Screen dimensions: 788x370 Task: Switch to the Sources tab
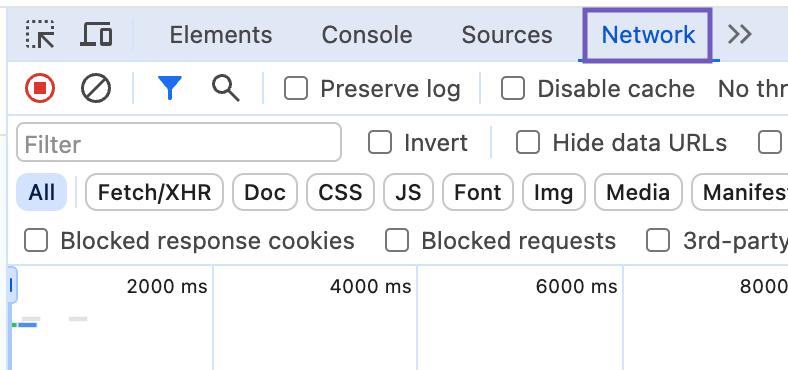(x=507, y=35)
